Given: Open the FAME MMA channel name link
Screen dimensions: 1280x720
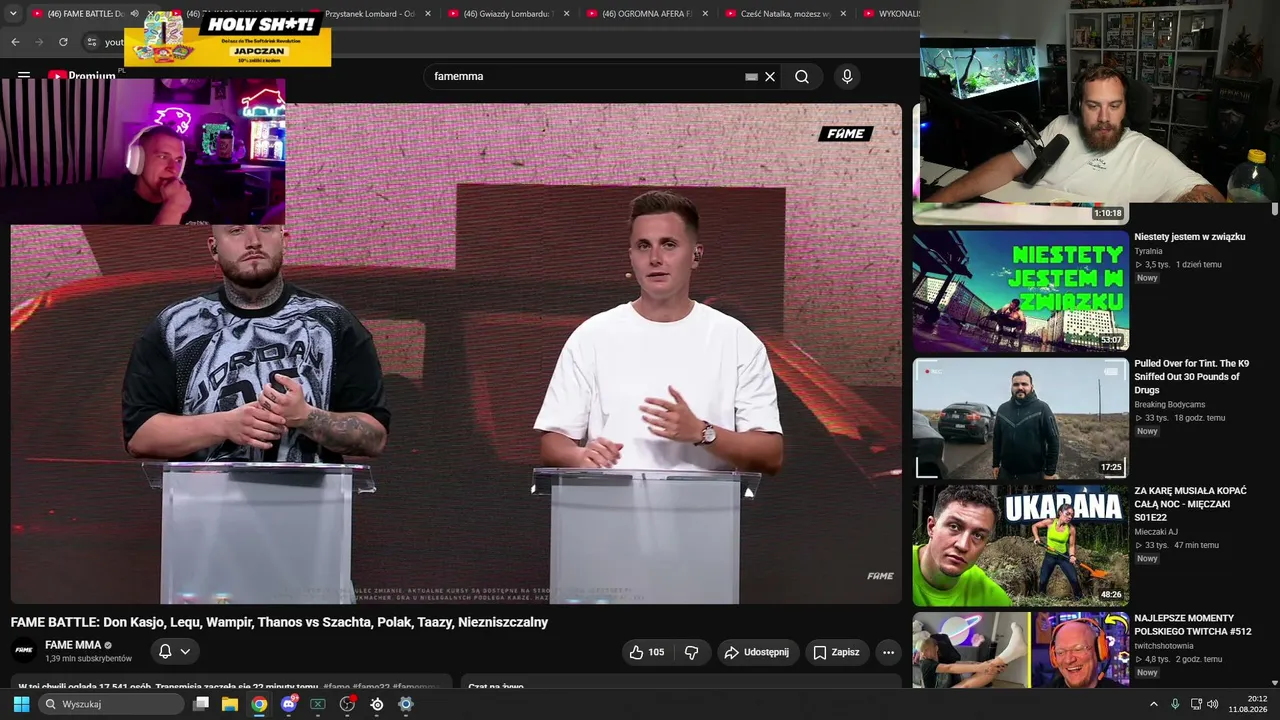Looking at the screenshot, I should point(73,645).
